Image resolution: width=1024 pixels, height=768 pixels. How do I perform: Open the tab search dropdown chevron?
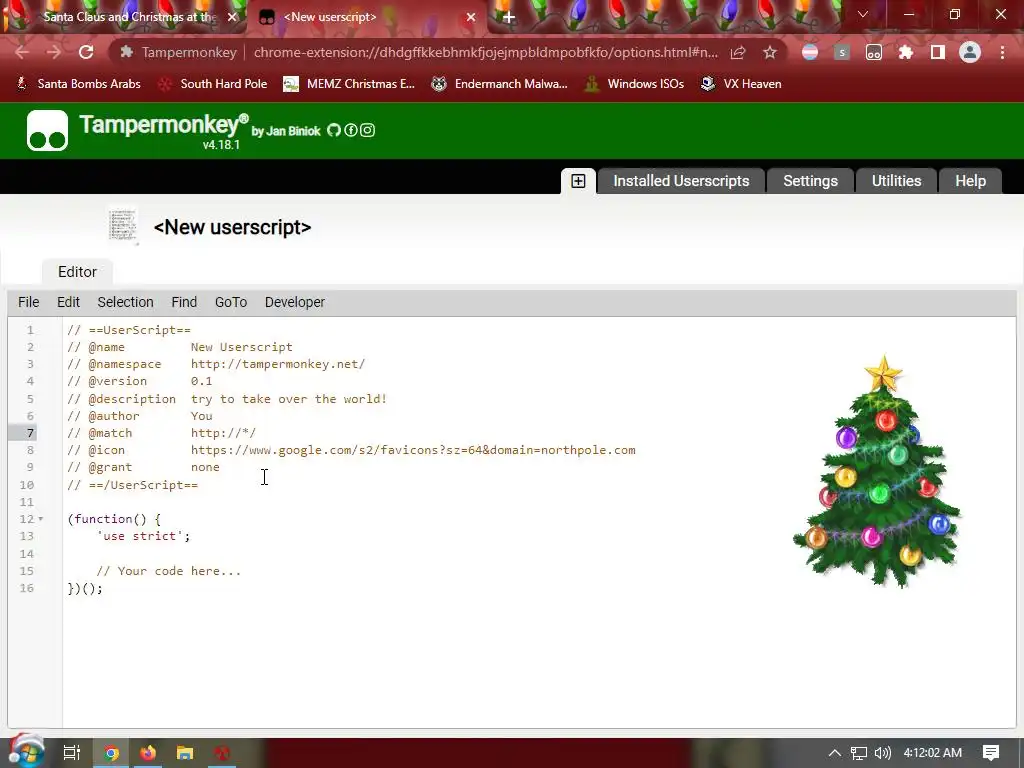click(x=863, y=14)
